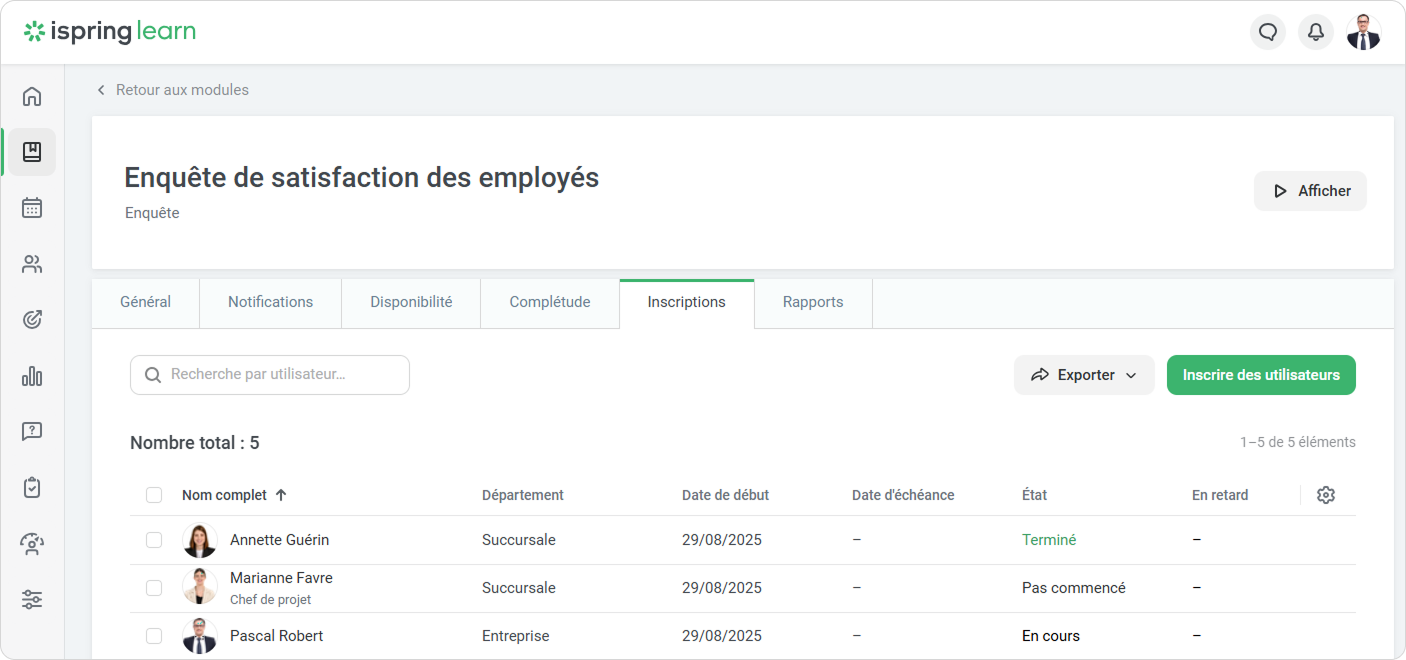Switch to the Rapports tab
The width and height of the screenshot is (1406, 660).
[812, 302]
